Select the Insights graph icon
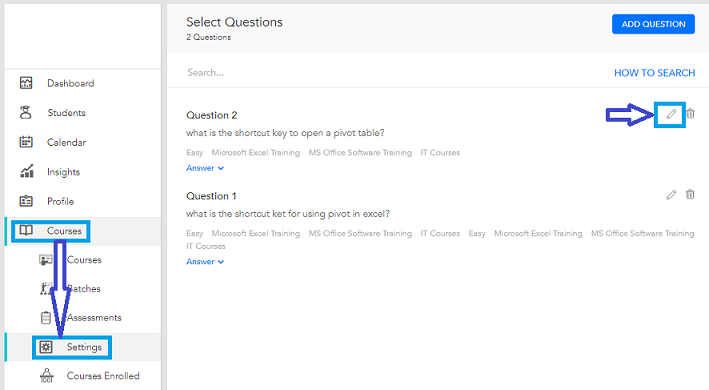Viewport: 709px width, 390px height. (27, 171)
